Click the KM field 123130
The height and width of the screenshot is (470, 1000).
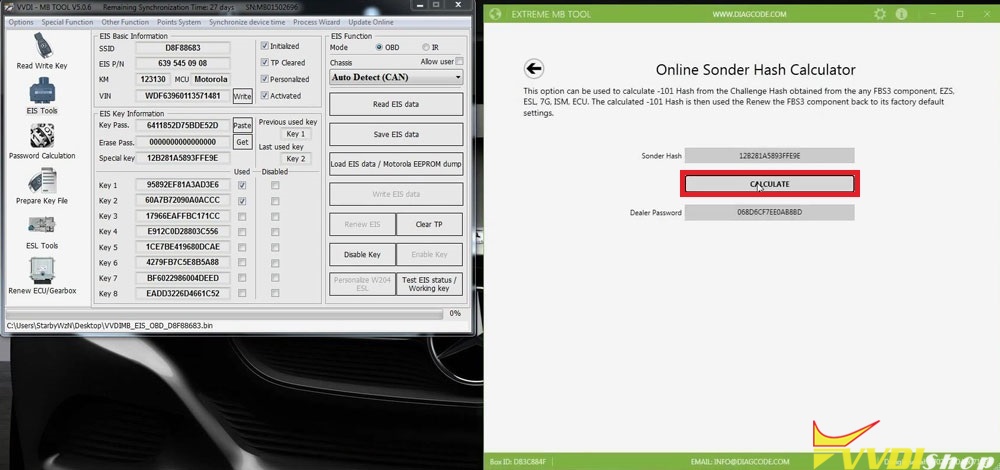pyautogui.click(x=153, y=80)
